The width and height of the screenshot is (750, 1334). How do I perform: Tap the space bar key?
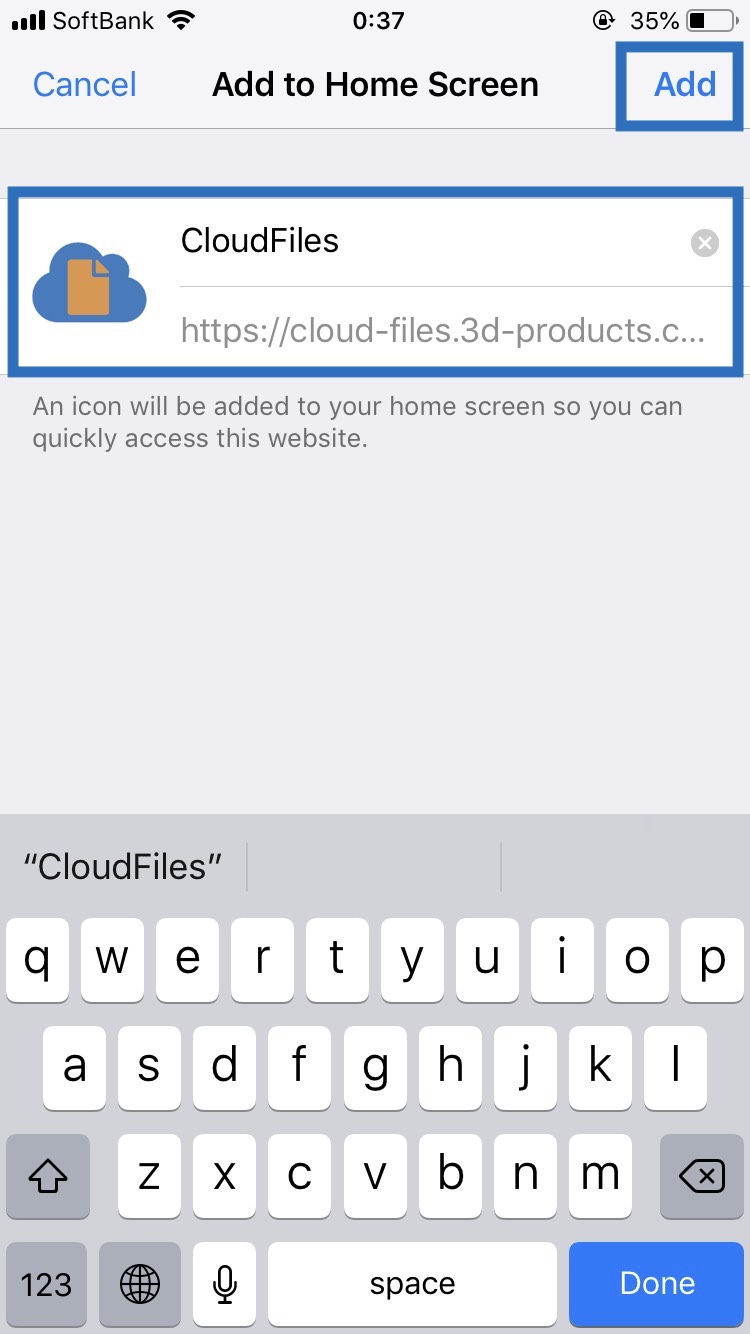click(x=412, y=1283)
